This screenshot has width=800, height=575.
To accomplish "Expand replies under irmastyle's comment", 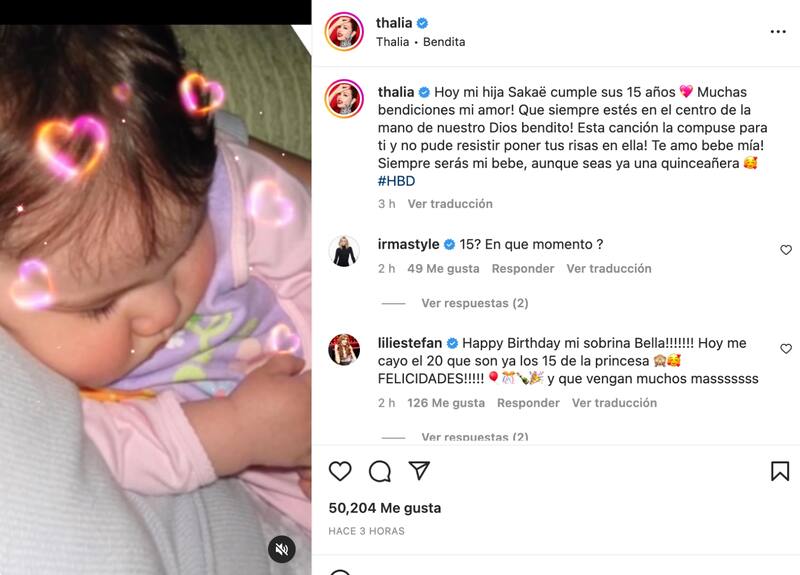I will tap(474, 303).
